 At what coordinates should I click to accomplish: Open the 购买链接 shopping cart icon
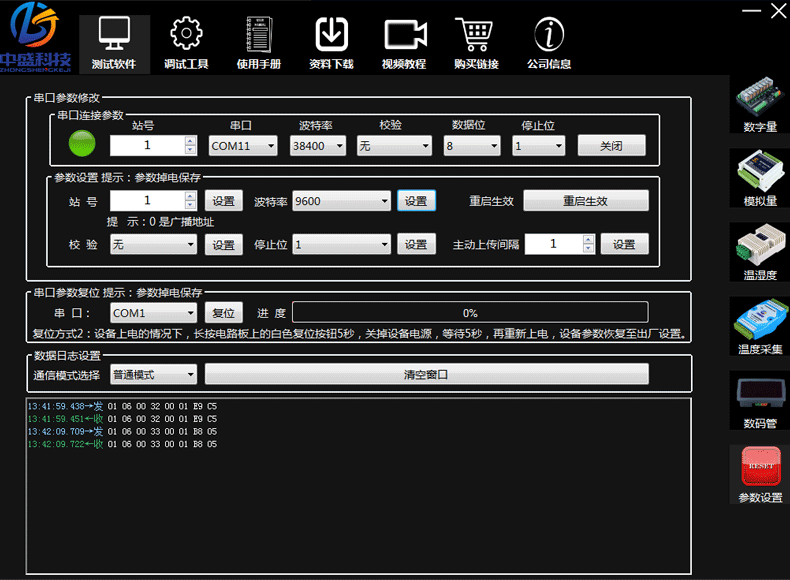coord(476,44)
